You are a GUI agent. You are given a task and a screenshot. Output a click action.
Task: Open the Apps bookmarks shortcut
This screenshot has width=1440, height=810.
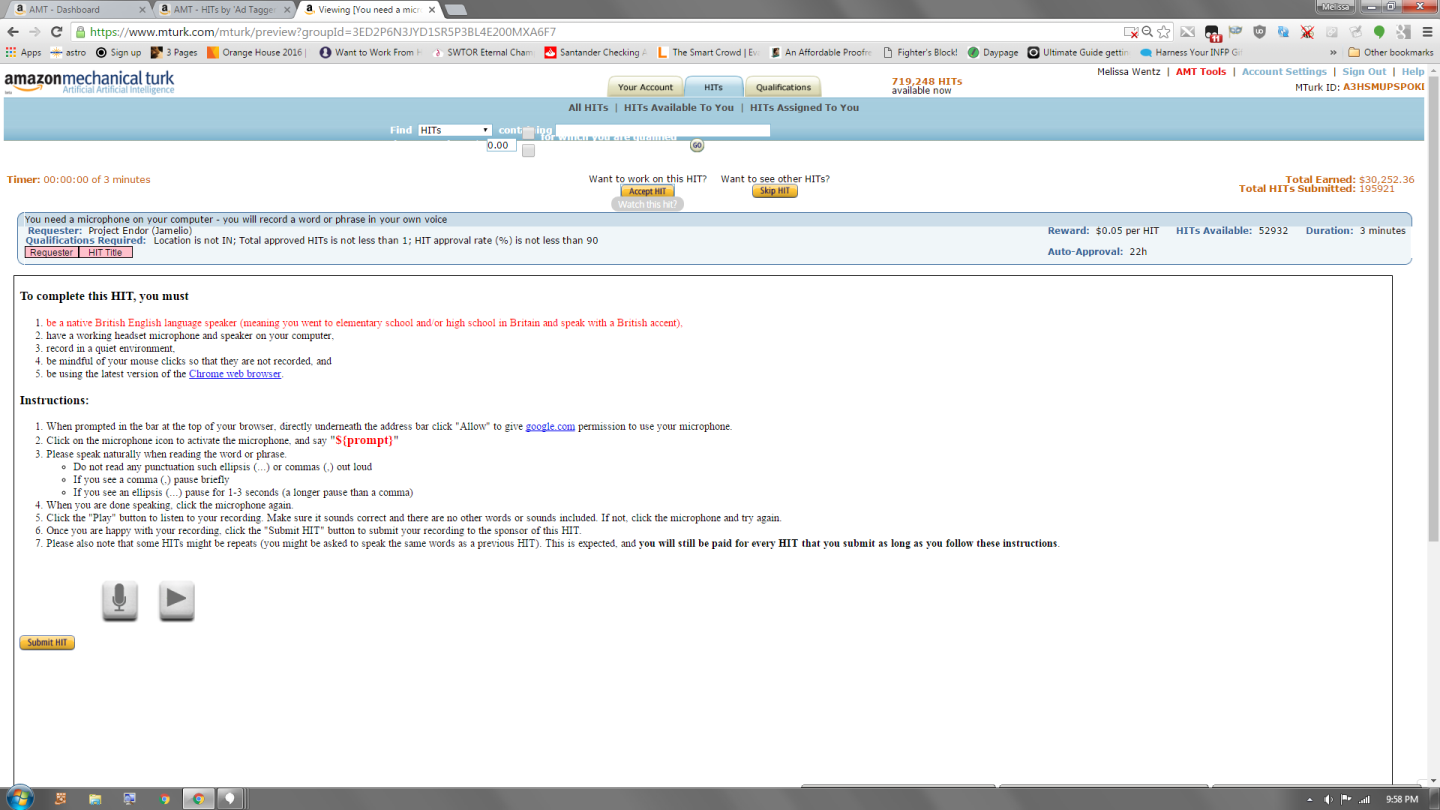click(x=23, y=52)
